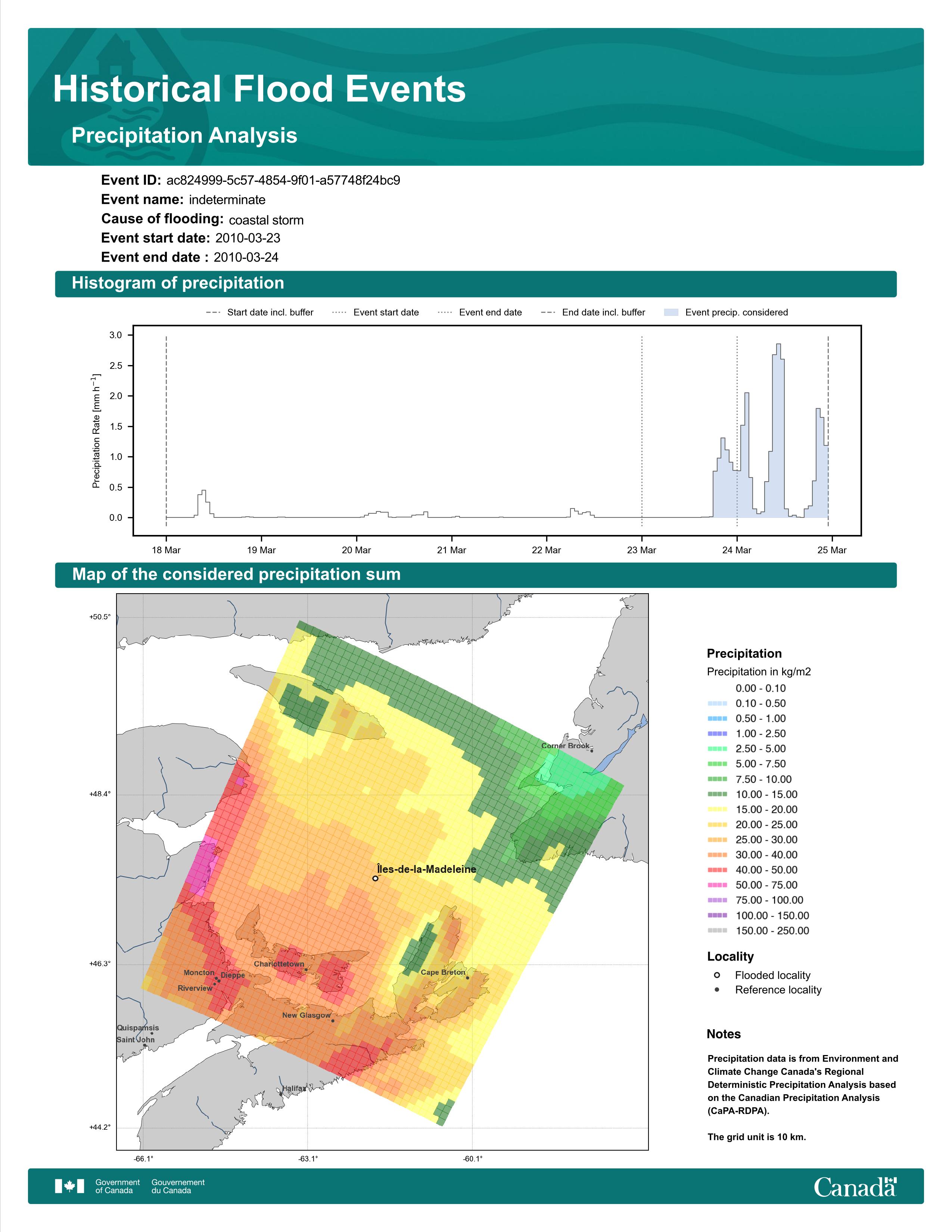The width and height of the screenshot is (952, 1232).
Task: Click the Precipitation Rate y-axis label
Action: coord(96,430)
